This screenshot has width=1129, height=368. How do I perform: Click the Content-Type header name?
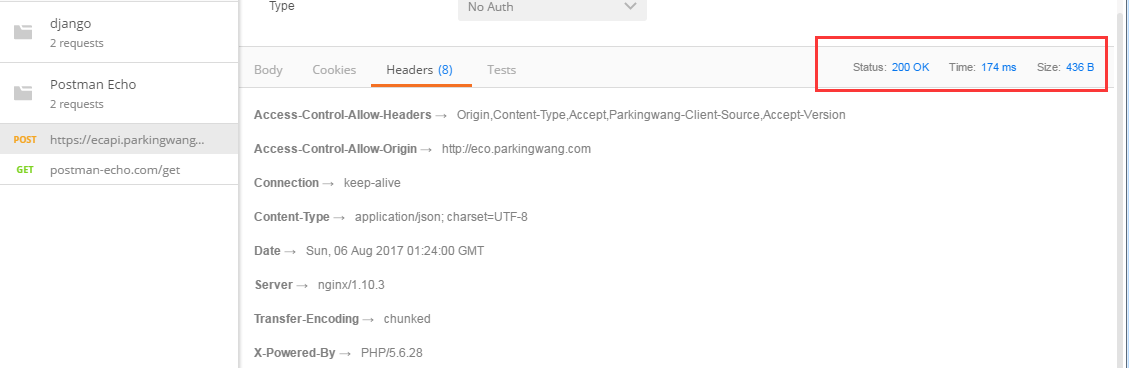click(x=292, y=217)
